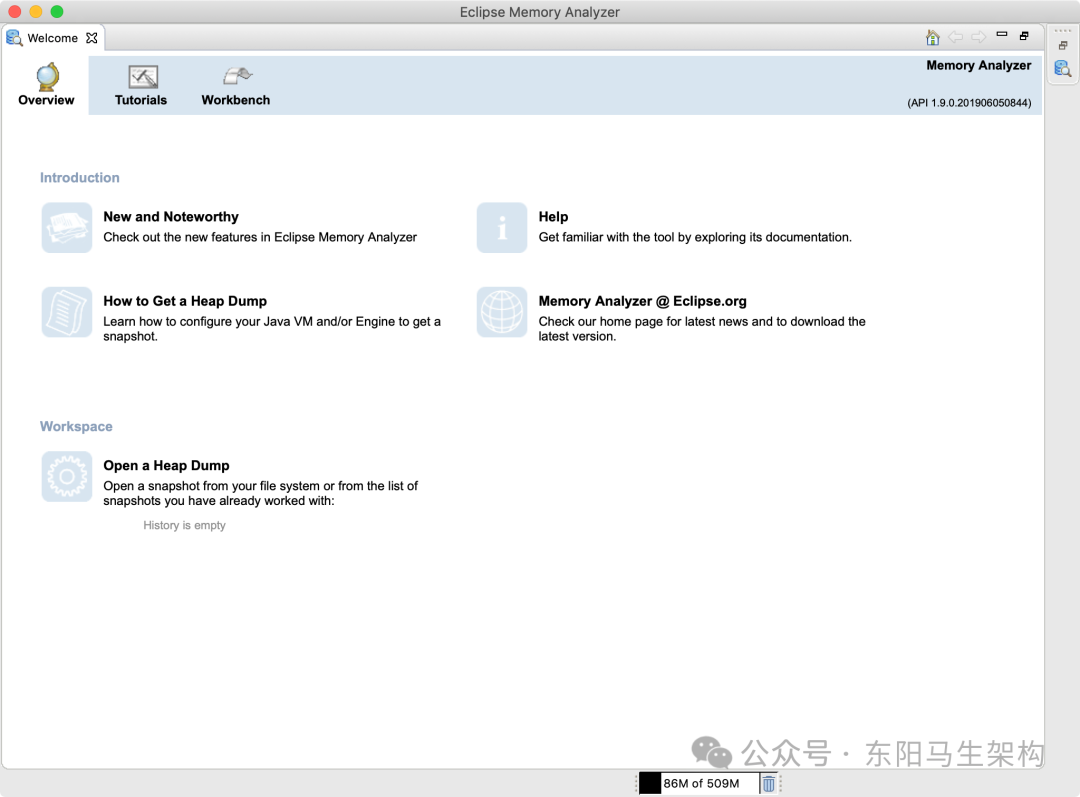Click the Eclipse.org globe icon
Viewport: 1080px width, 797px height.
point(502,312)
